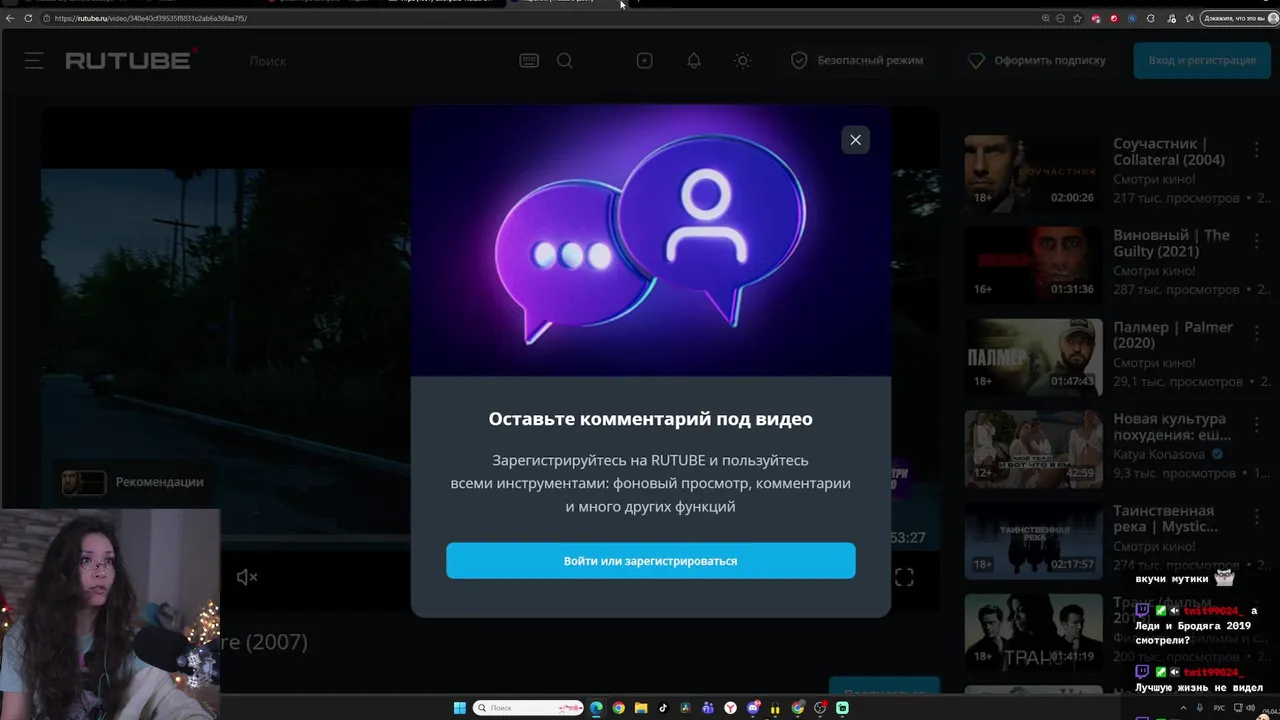The image size is (1280, 720).
Task: Open Соучастник | Collateral (2004) thumbnail
Action: tap(1033, 174)
